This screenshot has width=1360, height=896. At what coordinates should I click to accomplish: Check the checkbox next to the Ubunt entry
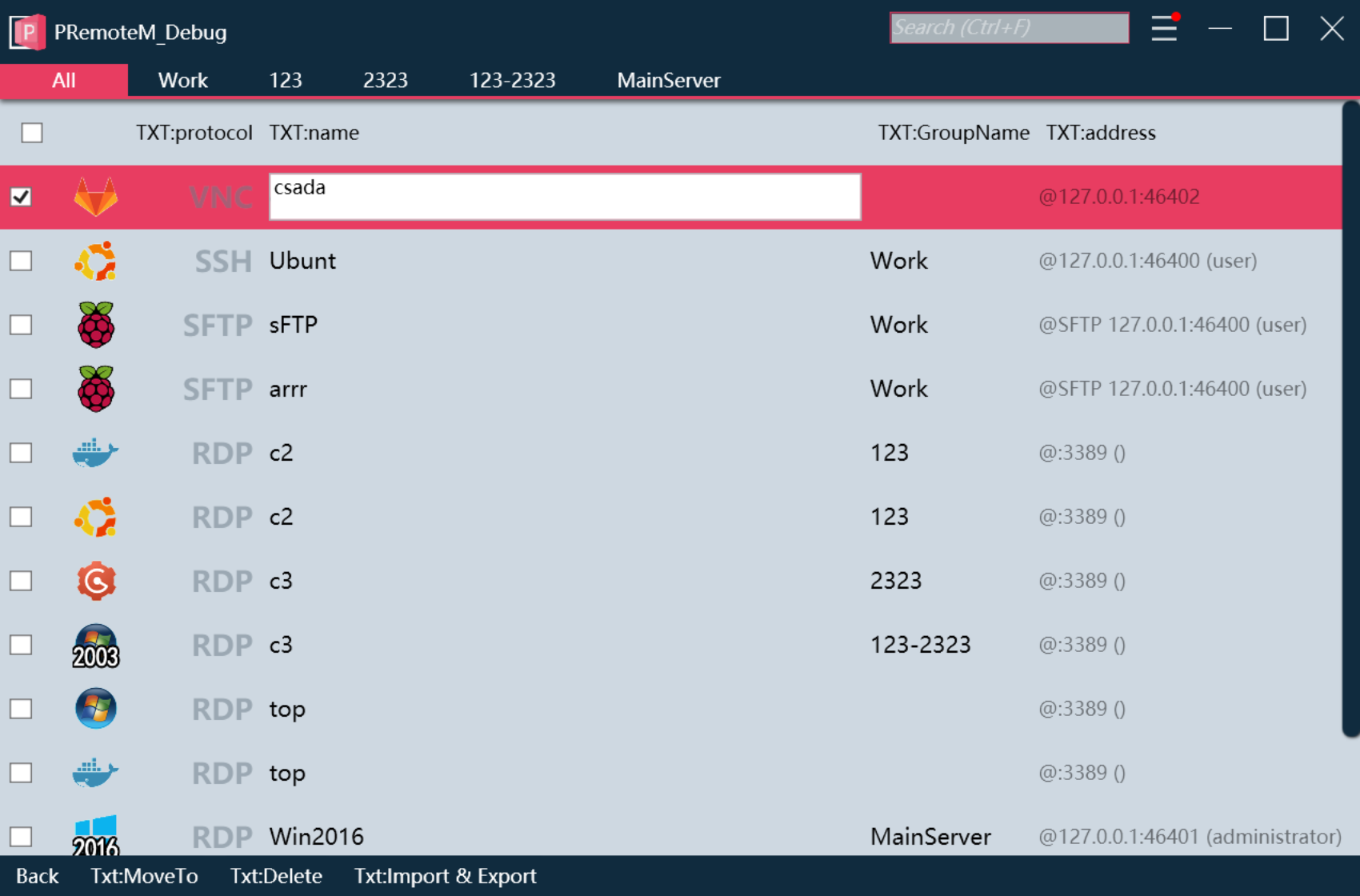coord(21,260)
